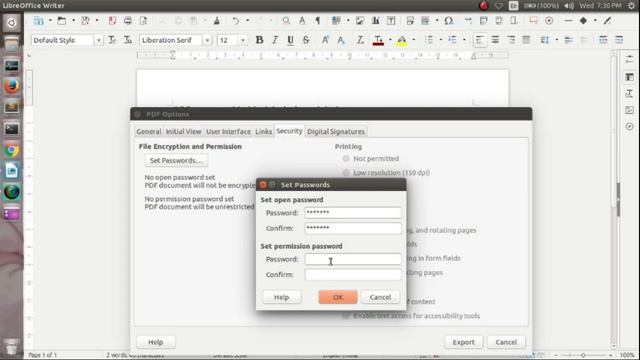Switch to the Security tab

(x=289, y=131)
